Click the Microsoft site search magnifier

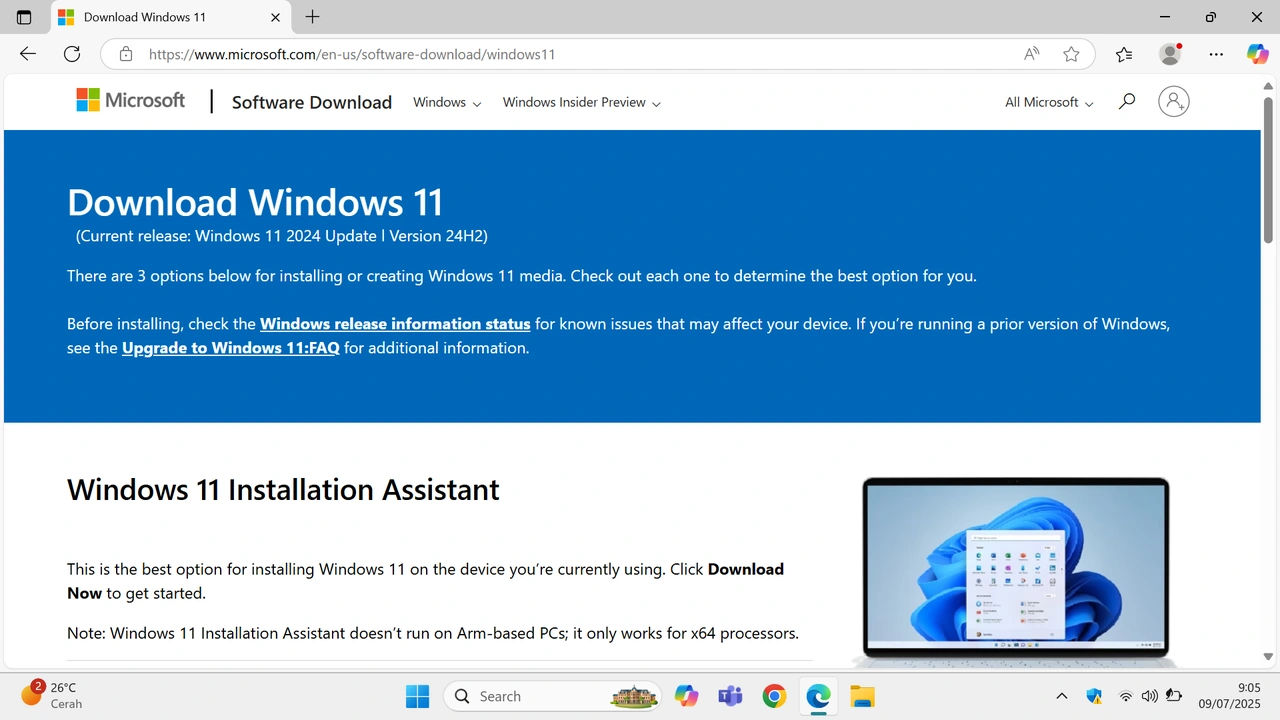(x=1127, y=101)
